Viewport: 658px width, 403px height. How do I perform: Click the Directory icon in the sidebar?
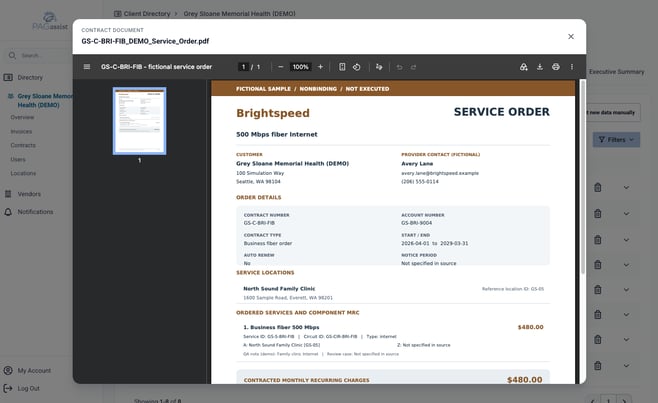8,77
